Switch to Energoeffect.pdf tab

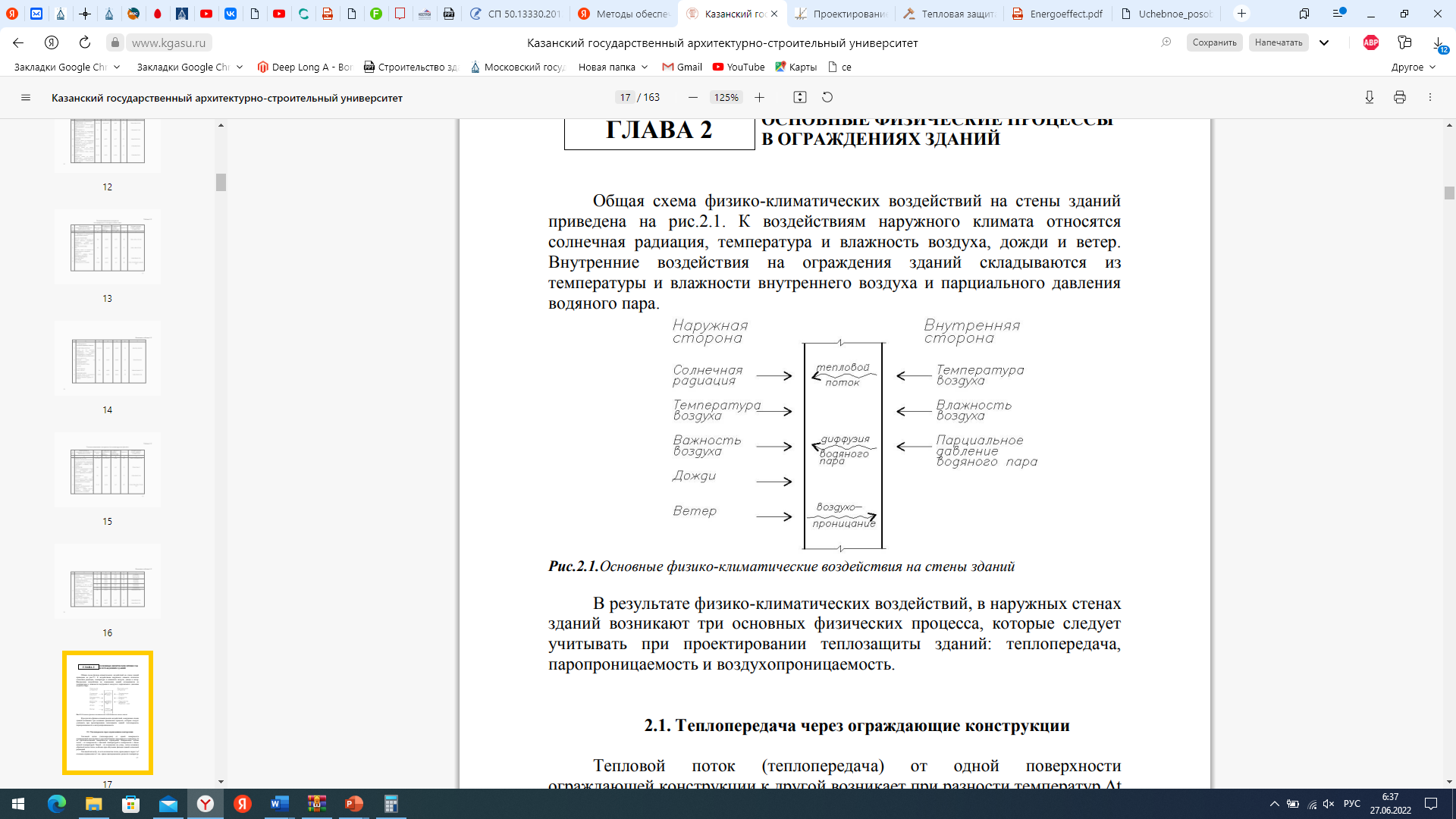[1058, 14]
